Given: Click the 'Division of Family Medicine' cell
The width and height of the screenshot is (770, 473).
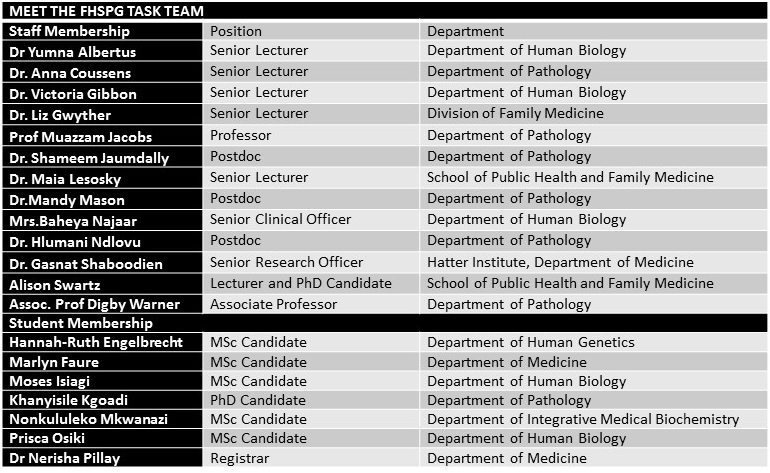Looking at the screenshot, I should (515, 113).
